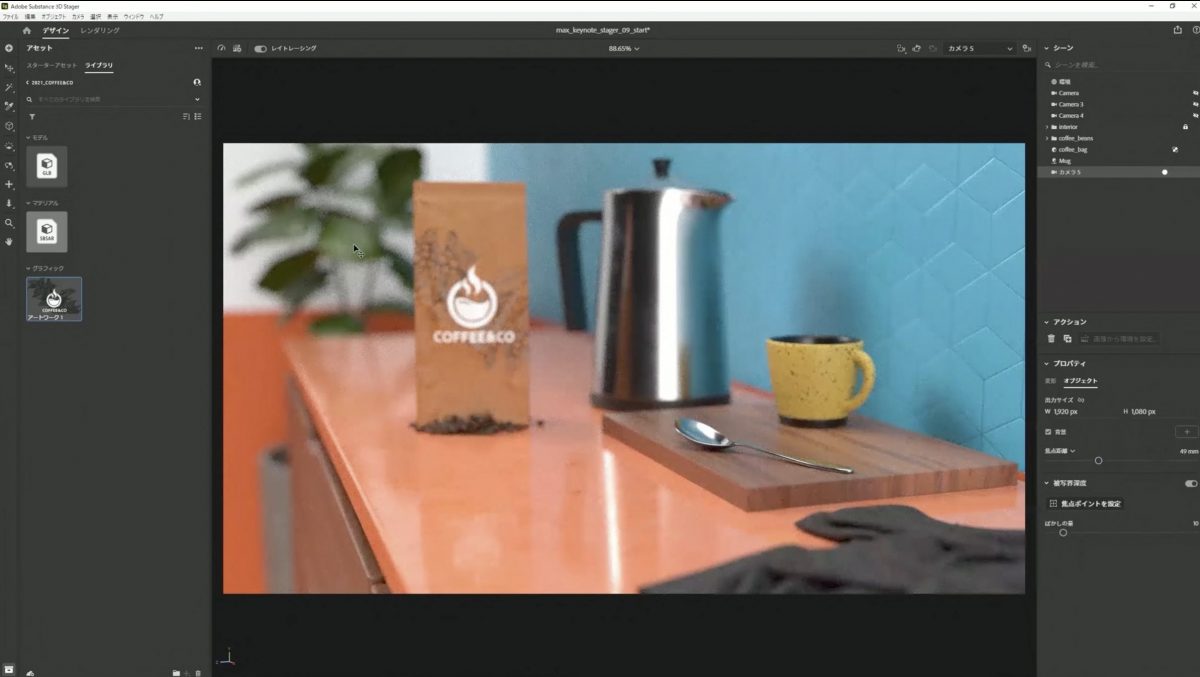This screenshot has width=1200, height=677.
Task: Select the アートワーク 1 graphic thumbnail
Action: (x=54, y=299)
